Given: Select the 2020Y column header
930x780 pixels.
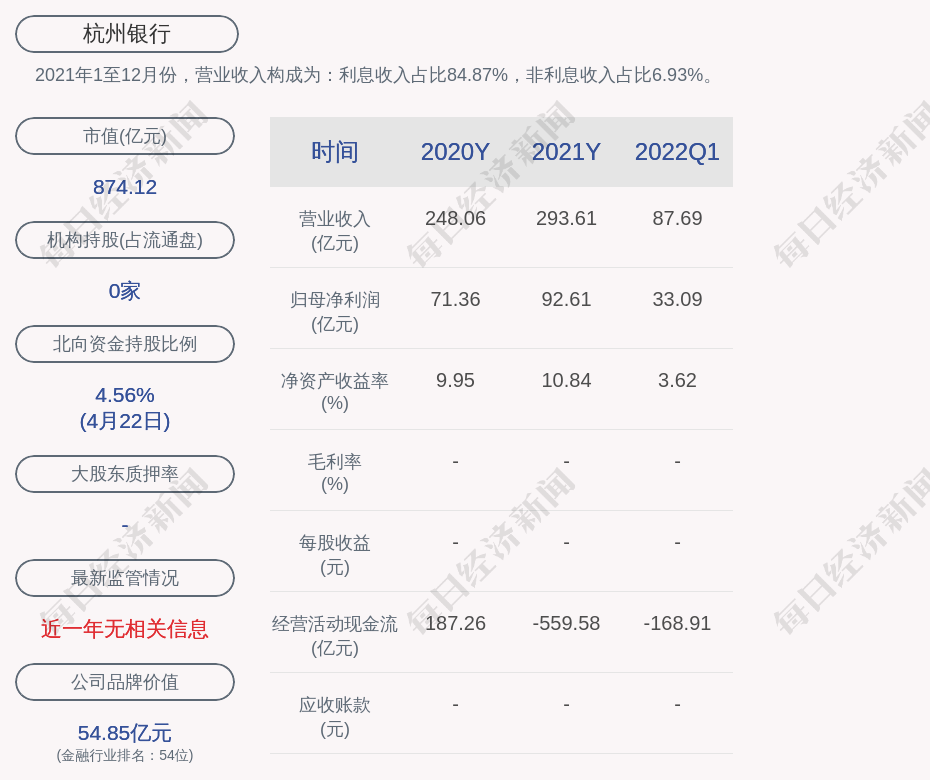Looking at the screenshot, I should pyautogui.click(x=456, y=152).
